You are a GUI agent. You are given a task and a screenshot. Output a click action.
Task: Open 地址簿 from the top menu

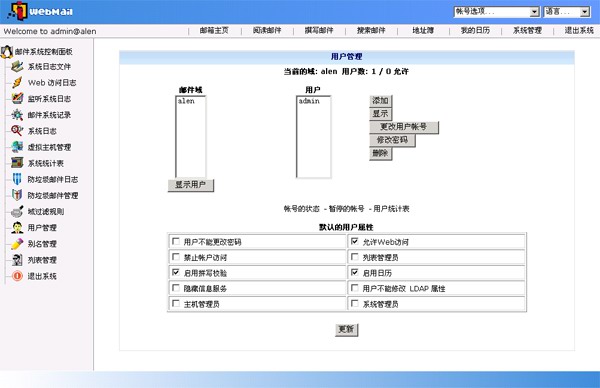(x=423, y=31)
